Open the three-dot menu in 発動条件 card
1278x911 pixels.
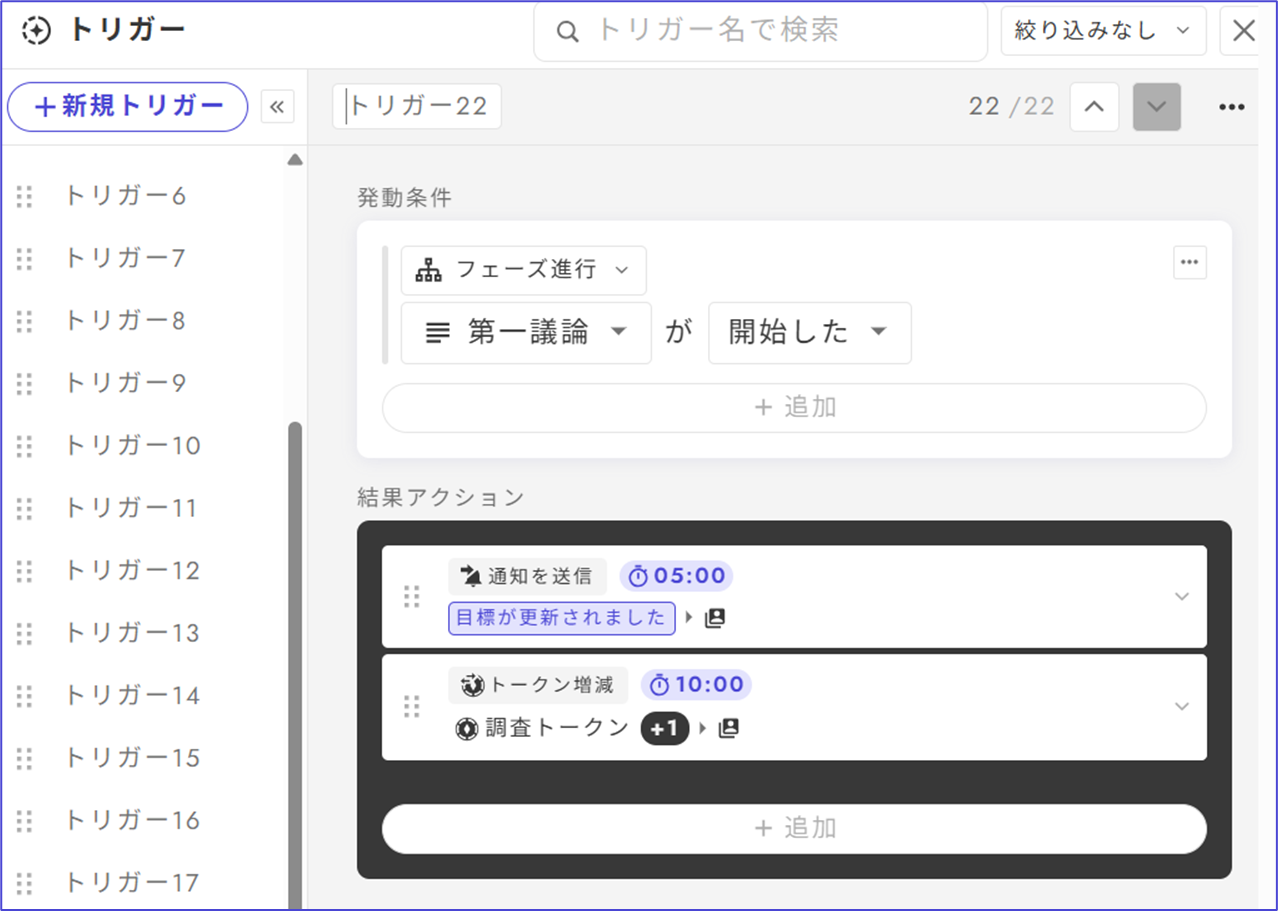(1189, 262)
